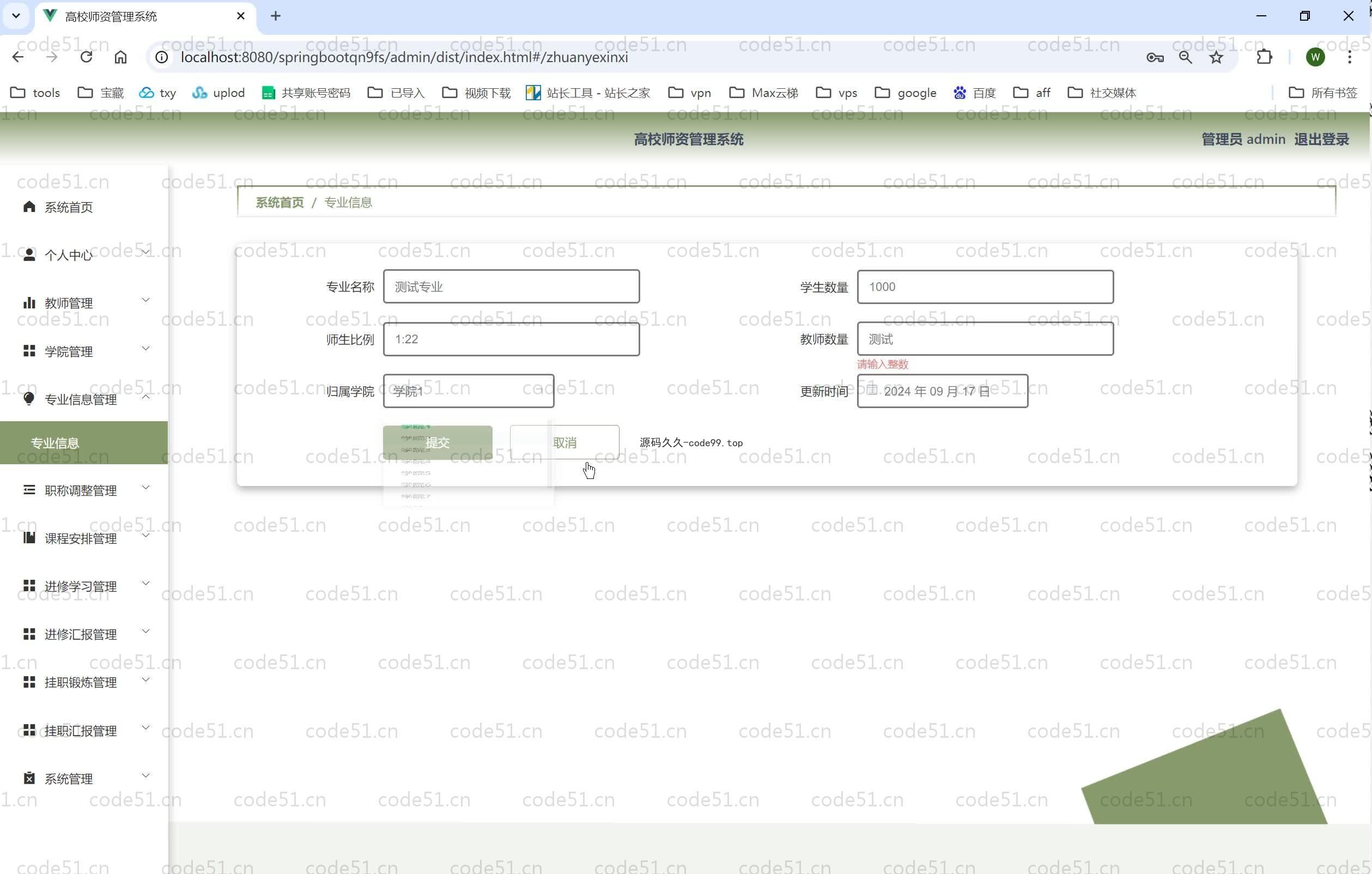Viewport: 1372px width, 874px height.
Task: Open Chrome three-dot menu
Action: [1350, 57]
